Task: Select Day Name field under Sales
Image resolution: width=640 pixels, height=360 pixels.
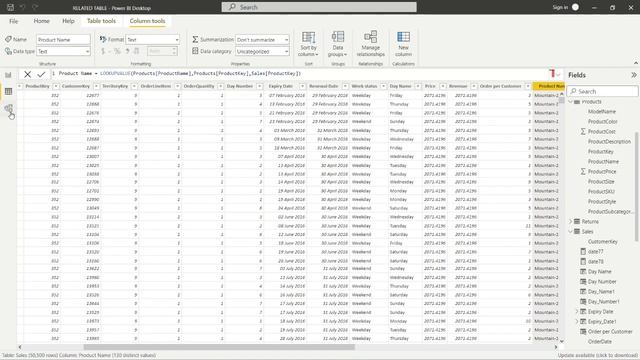Action: coord(599,271)
